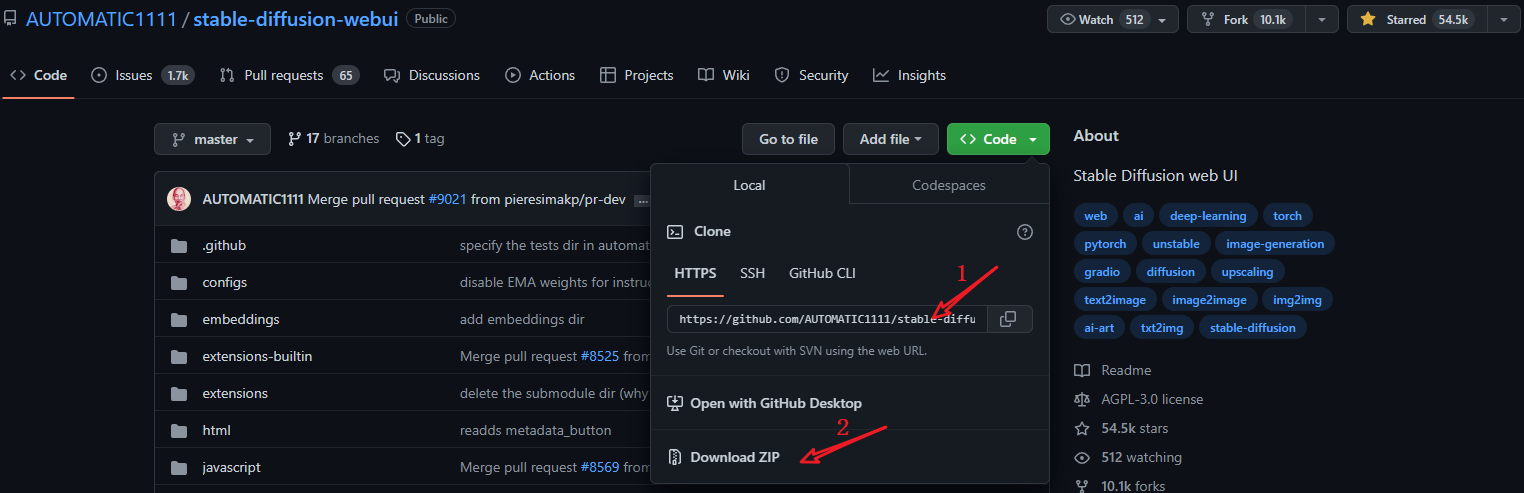Click the upscaling topic tag
Image resolution: width=1524 pixels, height=493 pixels.
(x=1247, y=272)
